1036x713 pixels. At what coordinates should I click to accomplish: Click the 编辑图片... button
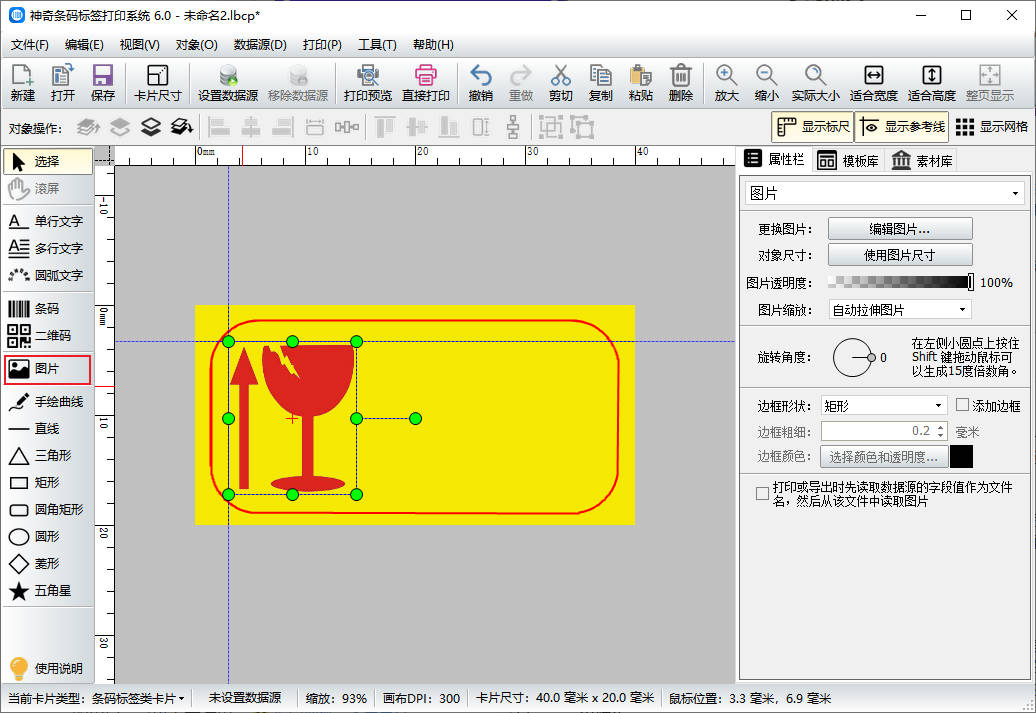click(900, 228)
